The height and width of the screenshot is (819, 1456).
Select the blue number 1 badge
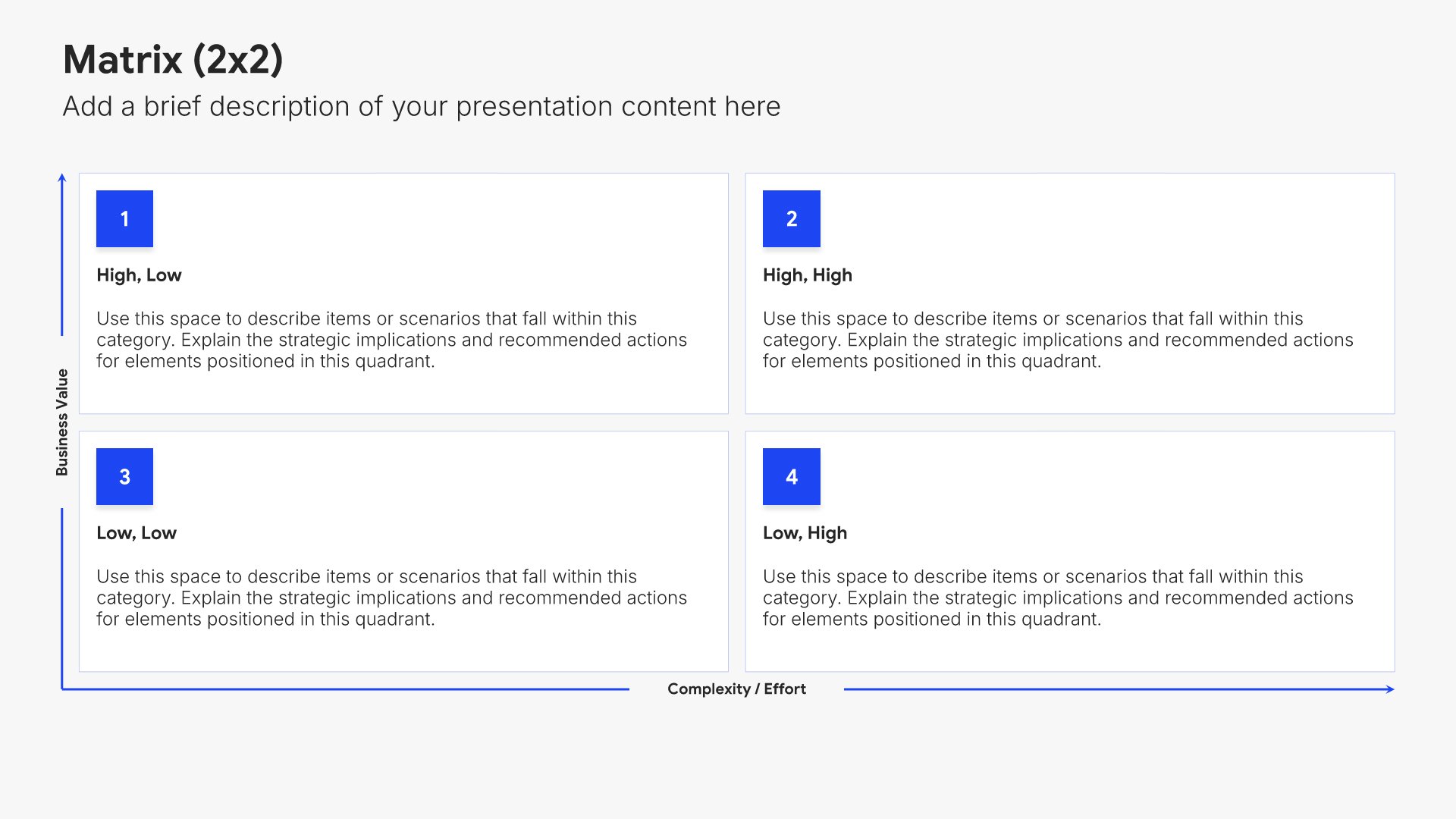(x=124, y=218)
